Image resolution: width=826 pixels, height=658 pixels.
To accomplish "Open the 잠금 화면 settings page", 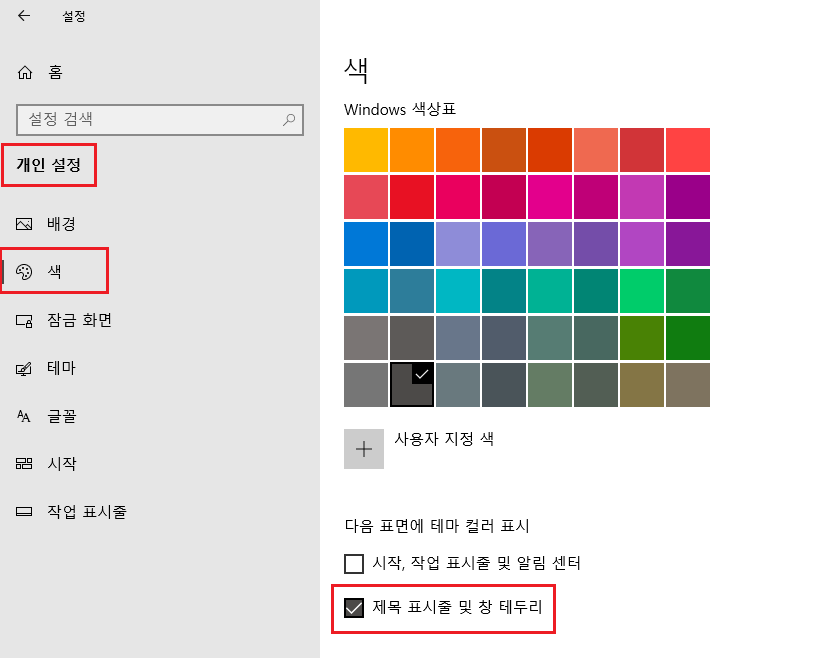I will click(x=80, y=320).
